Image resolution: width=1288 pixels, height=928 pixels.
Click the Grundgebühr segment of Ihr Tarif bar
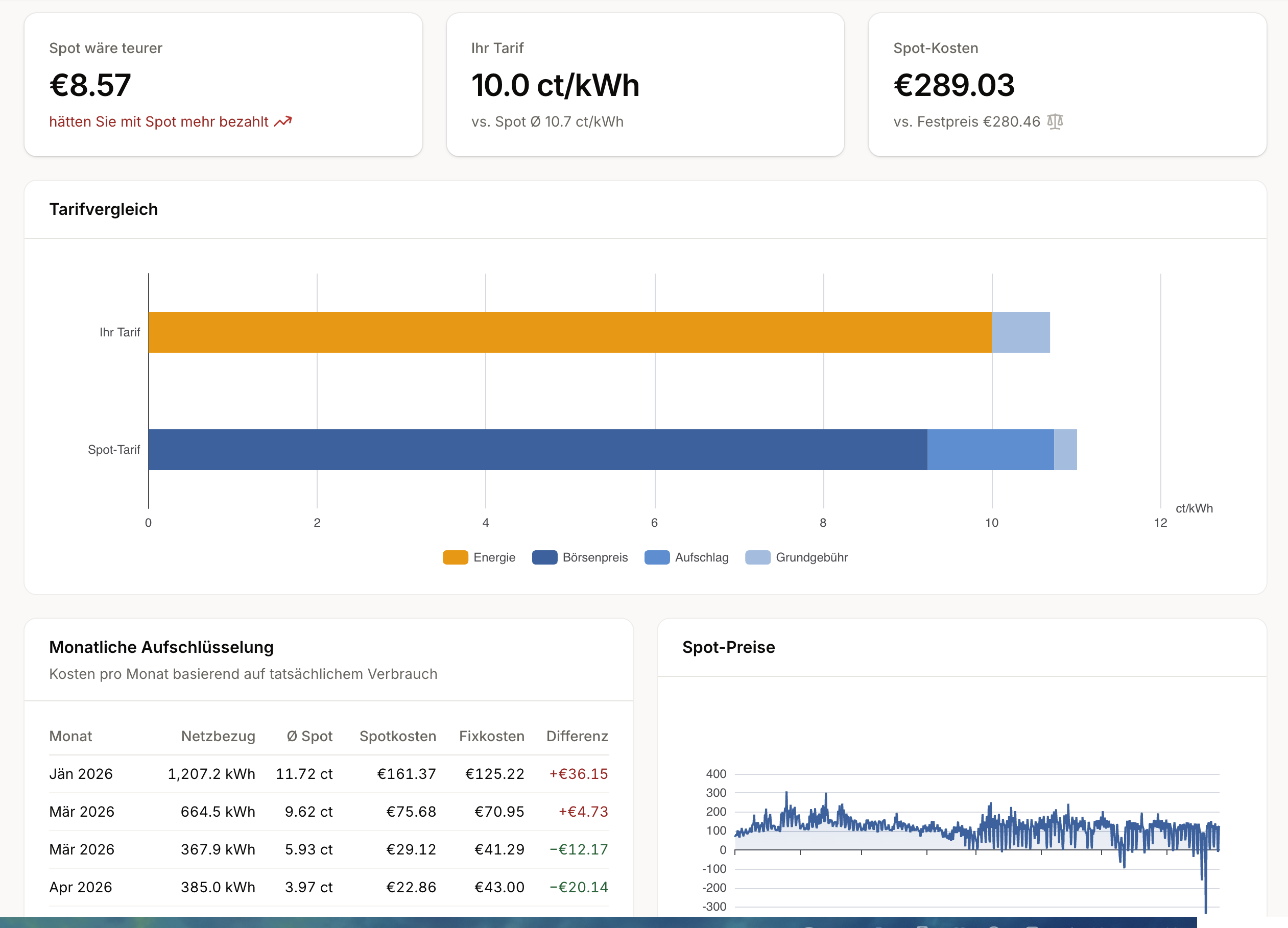point(1020,332)
